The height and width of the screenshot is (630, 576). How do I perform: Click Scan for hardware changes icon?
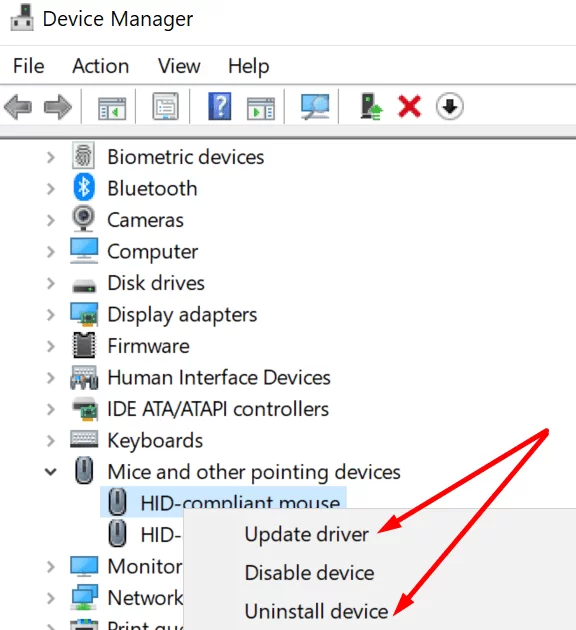pos(315,106)
